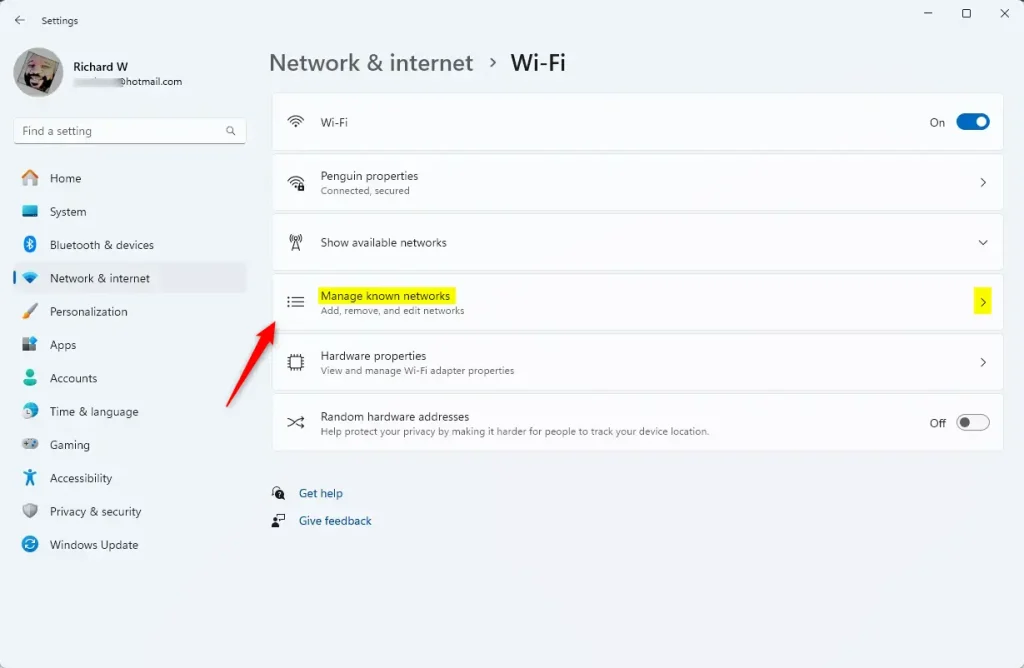Open Manage known networks chevron
Screen dimensions: 1024x668
tap(983, 301)
